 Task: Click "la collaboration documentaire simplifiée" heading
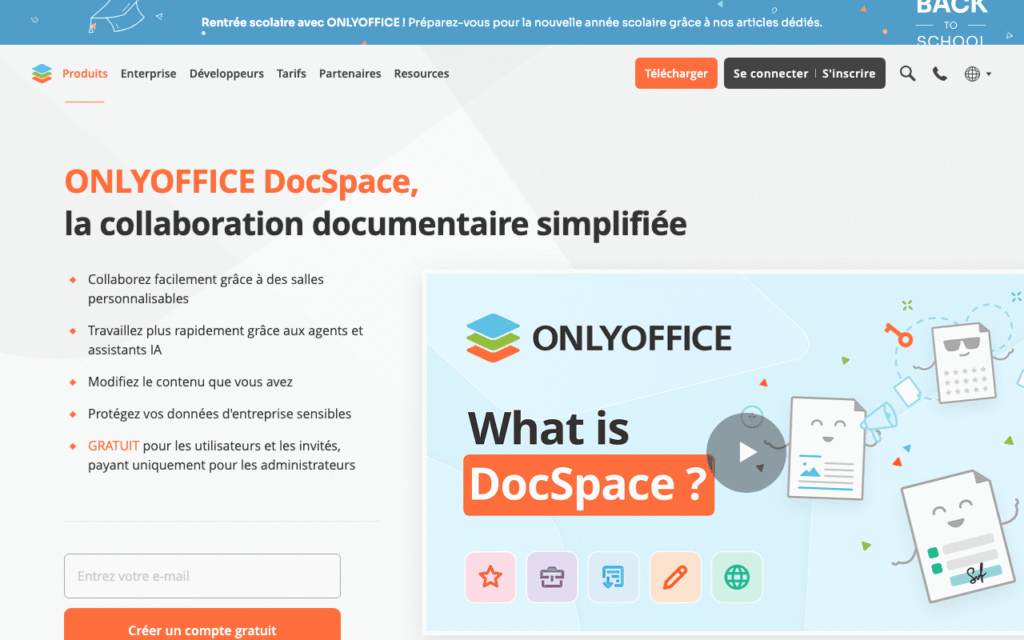coord(376,224)
